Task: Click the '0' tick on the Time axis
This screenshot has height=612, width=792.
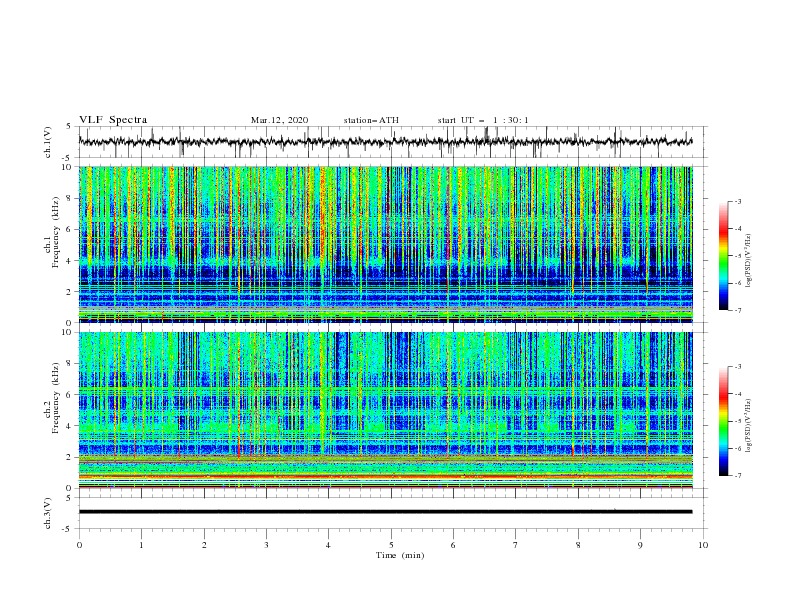Action: pos(79,545)
